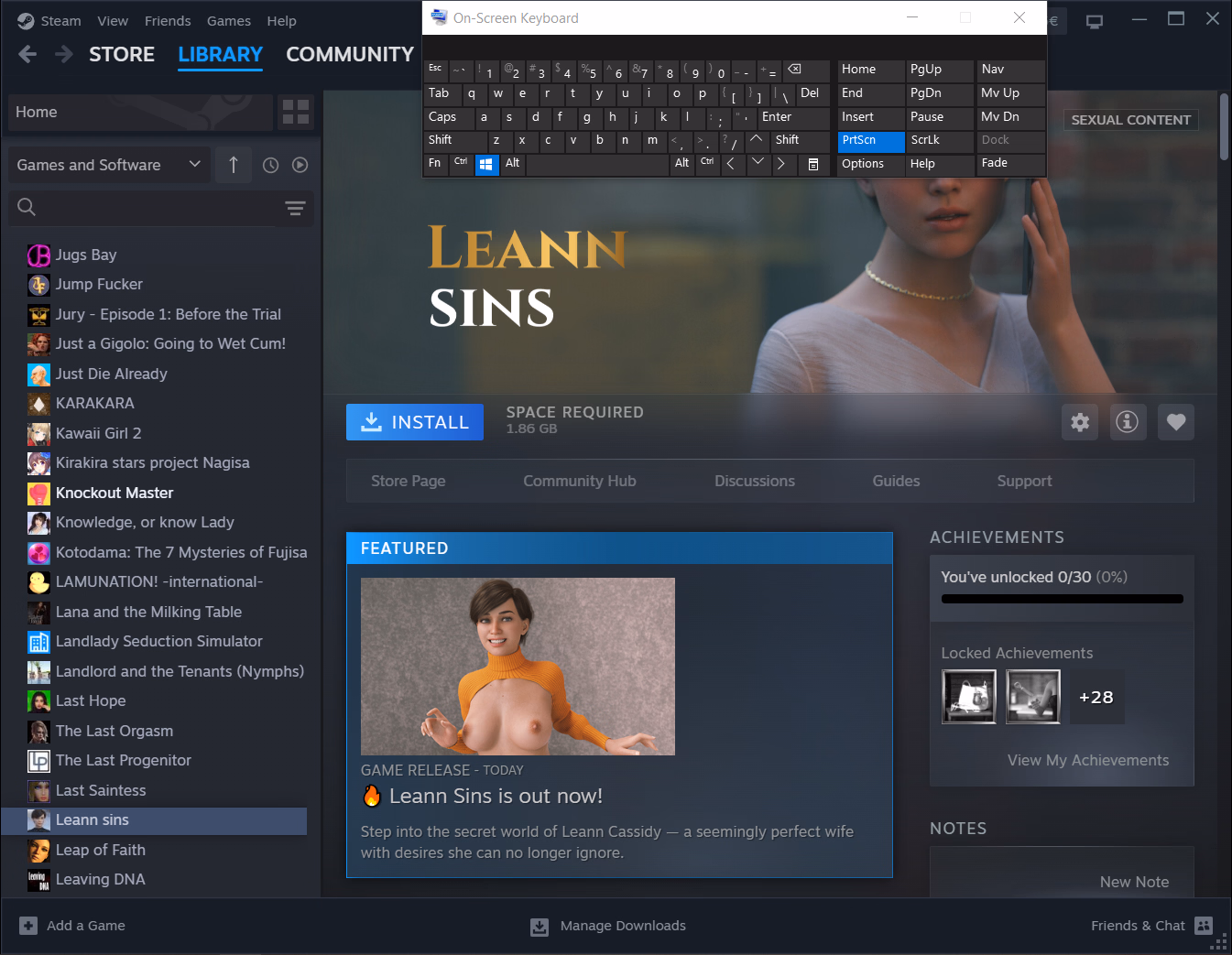Open the Discussions tab
The height and width of the screenshot is (955, 1232).
click(755, 481)
